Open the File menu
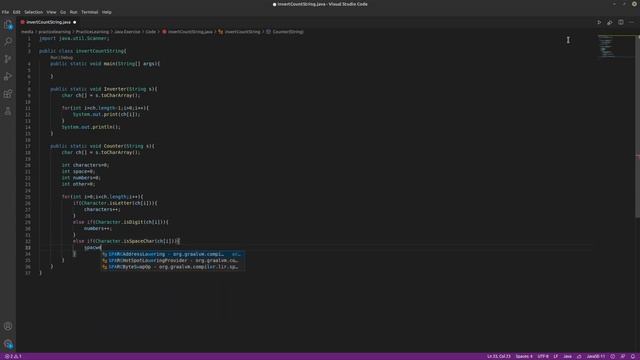This screenshot has height=360, width=640. 5,12
